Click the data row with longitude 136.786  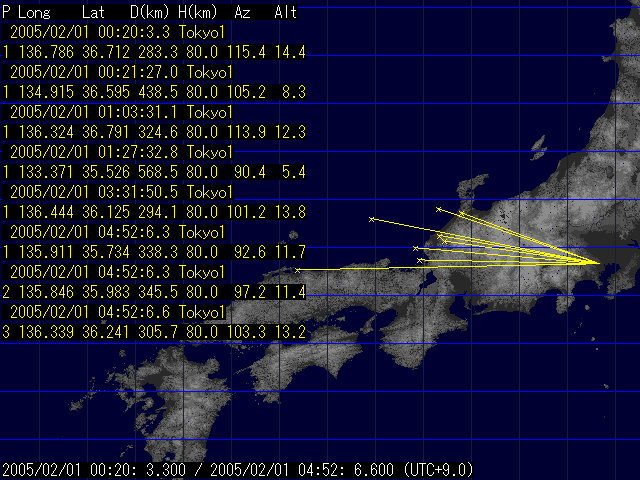140,52
